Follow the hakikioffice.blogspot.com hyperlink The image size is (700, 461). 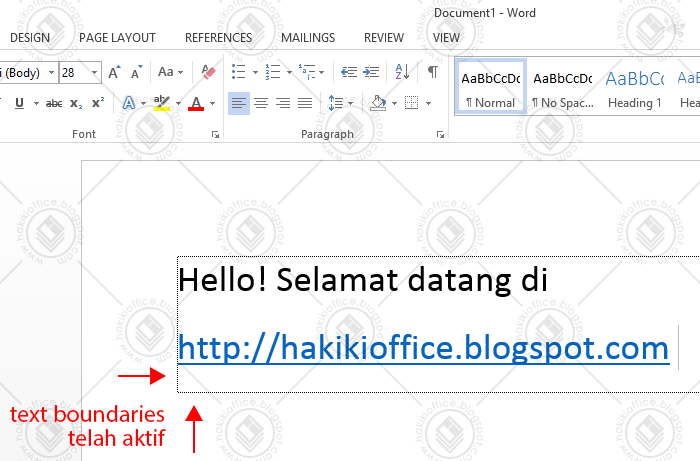[424, 348]
